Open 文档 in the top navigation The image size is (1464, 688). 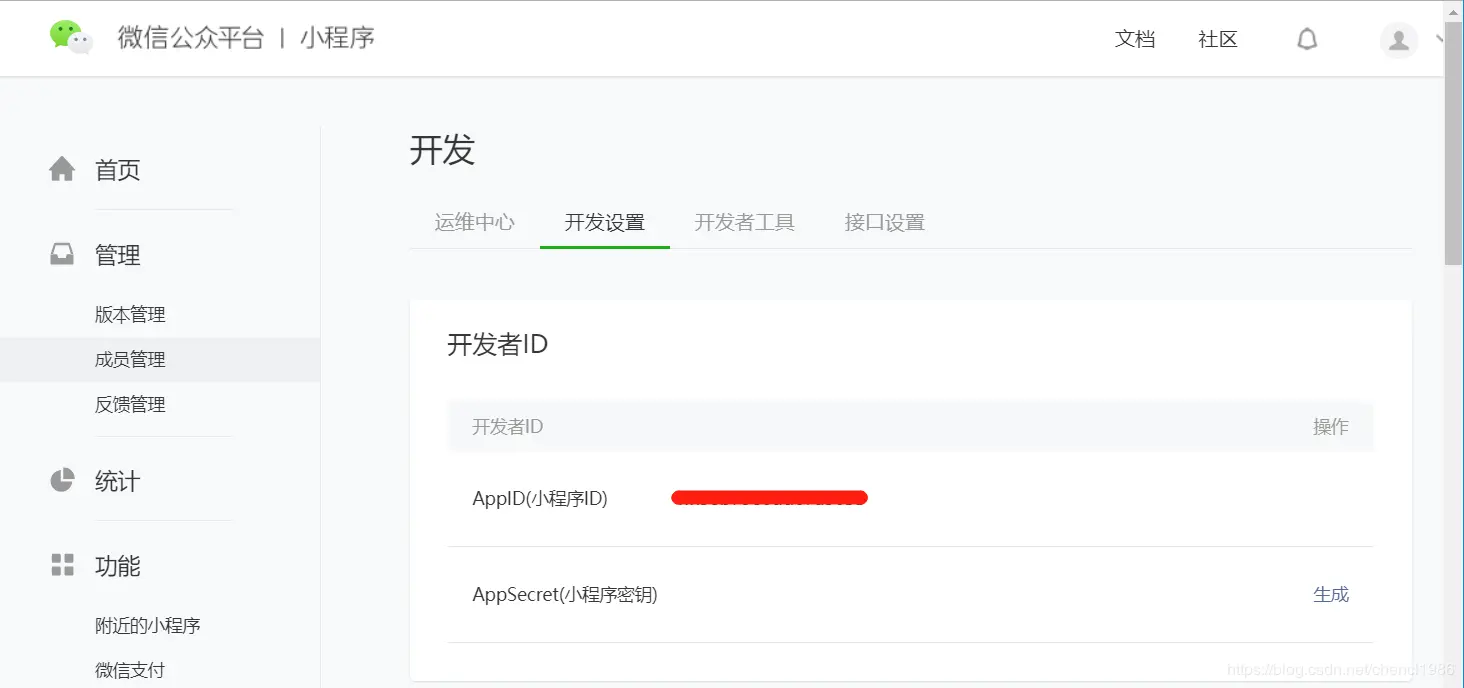tap(1135, 39)
